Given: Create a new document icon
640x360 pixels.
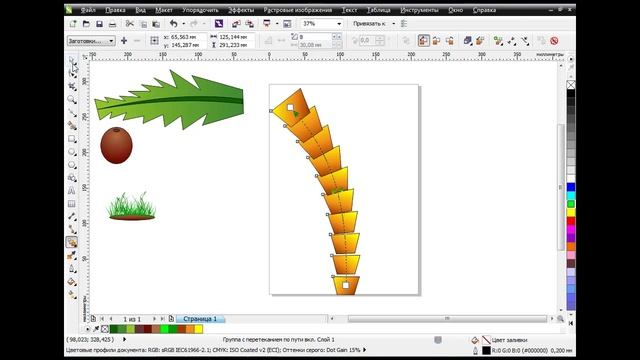Looking at the screenshot, I should pyautogui.click(x=73, y=24).
